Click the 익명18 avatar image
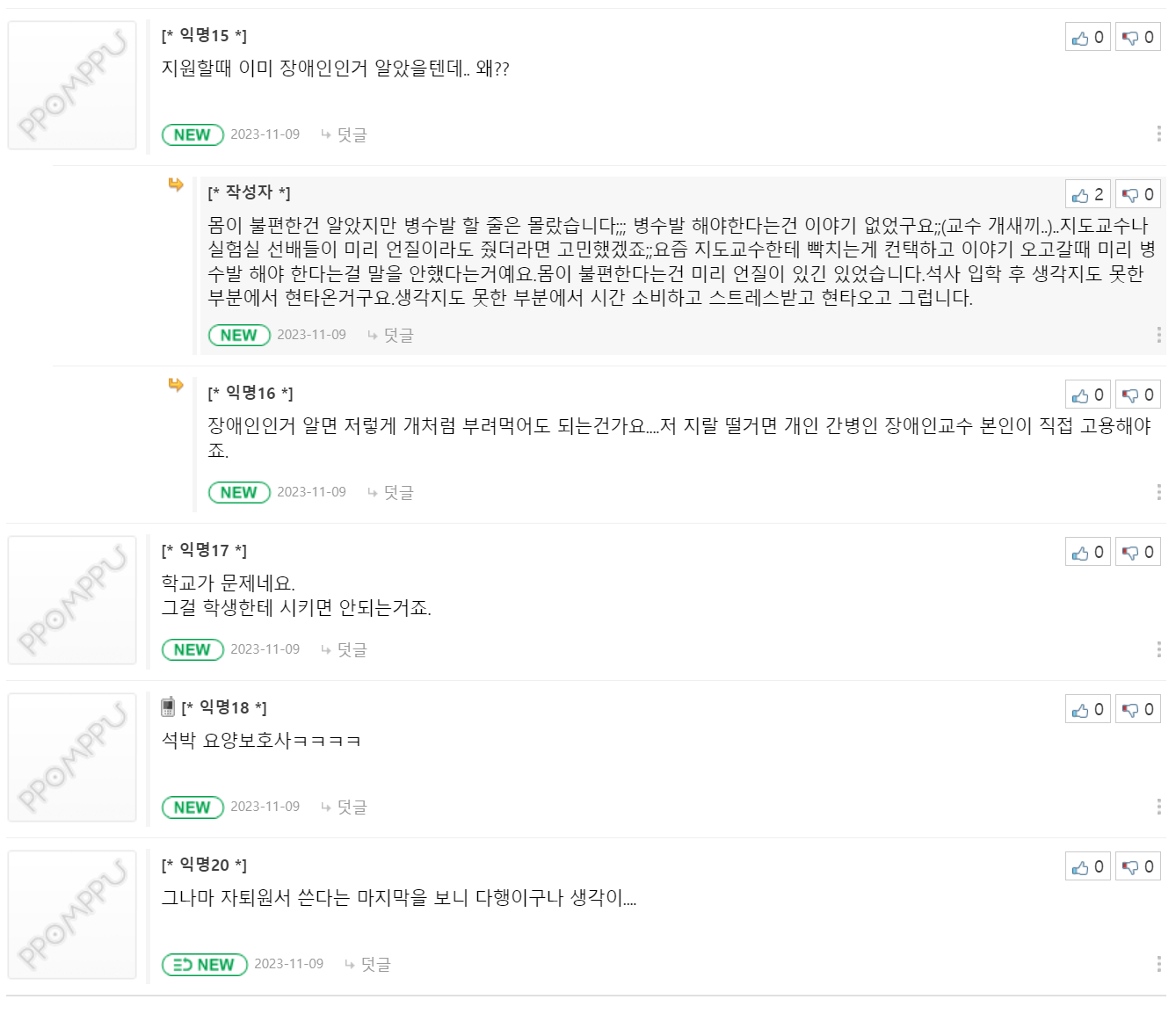This screenshot has height=1014, width=1176. point(72,757)
